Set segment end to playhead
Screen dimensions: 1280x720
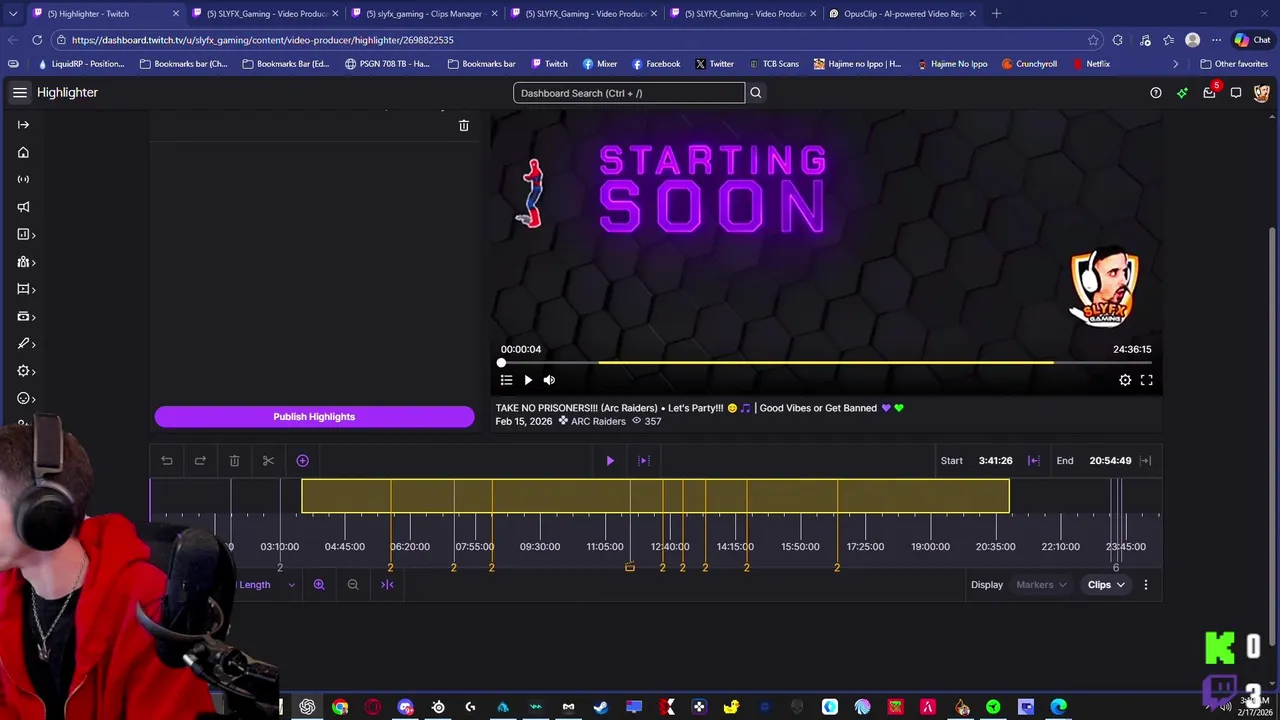[1146, 461]
